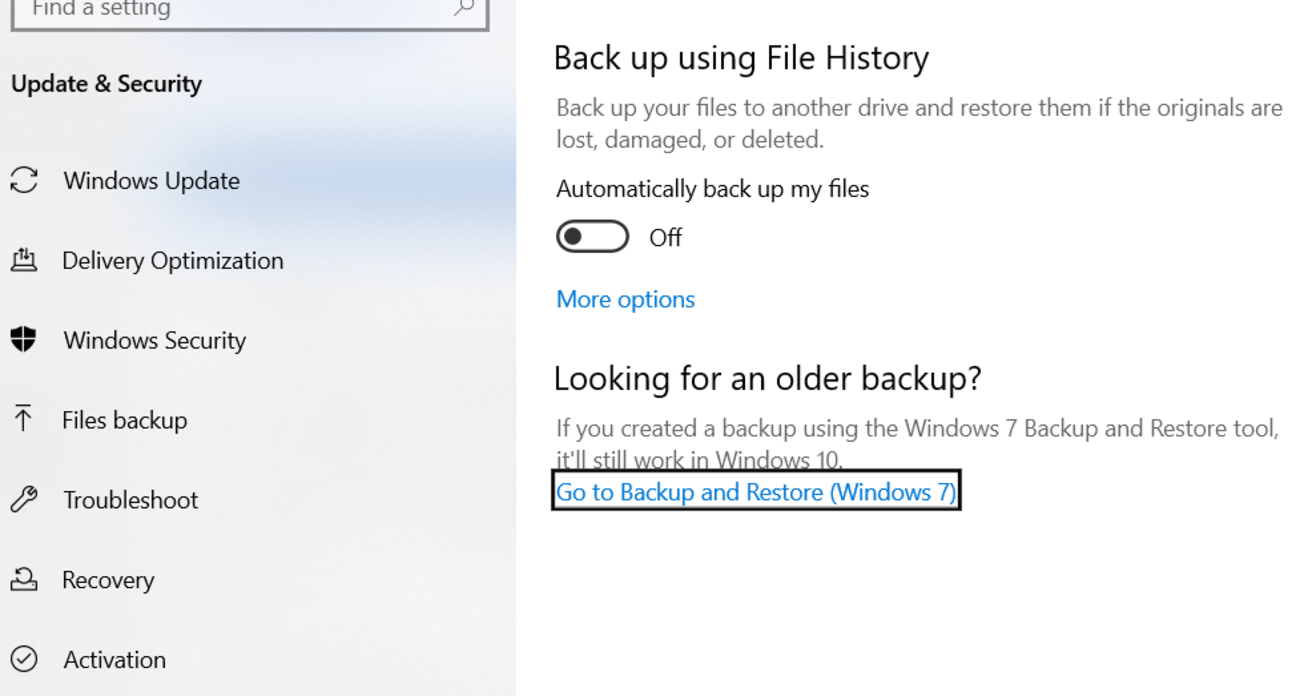
Task: Click the Recovery icon in the sidebar
Action: click(x=24, y=579)
